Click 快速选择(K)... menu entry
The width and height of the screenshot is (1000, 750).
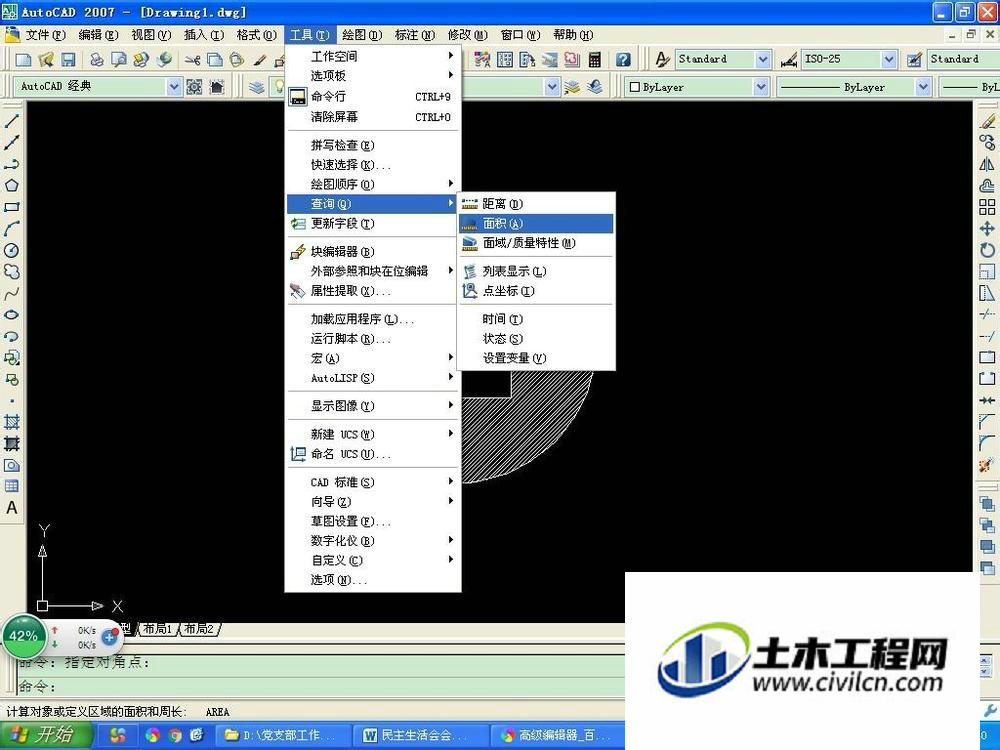tap(373, 165)
